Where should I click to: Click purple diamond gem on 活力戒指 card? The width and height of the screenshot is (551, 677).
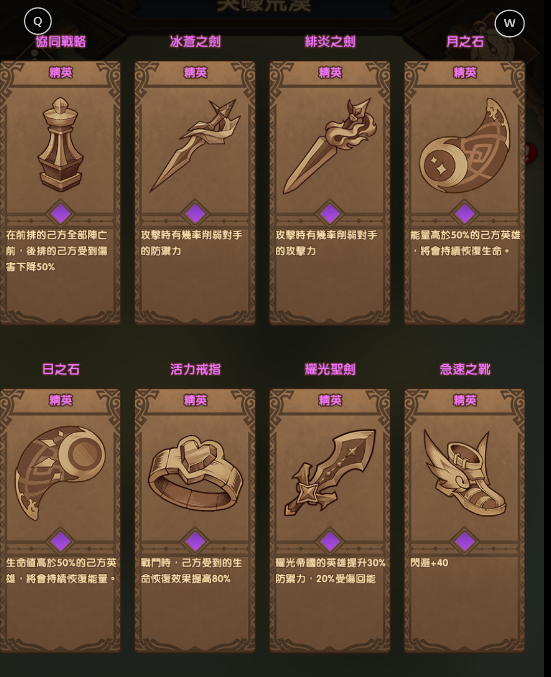[195, 541]
